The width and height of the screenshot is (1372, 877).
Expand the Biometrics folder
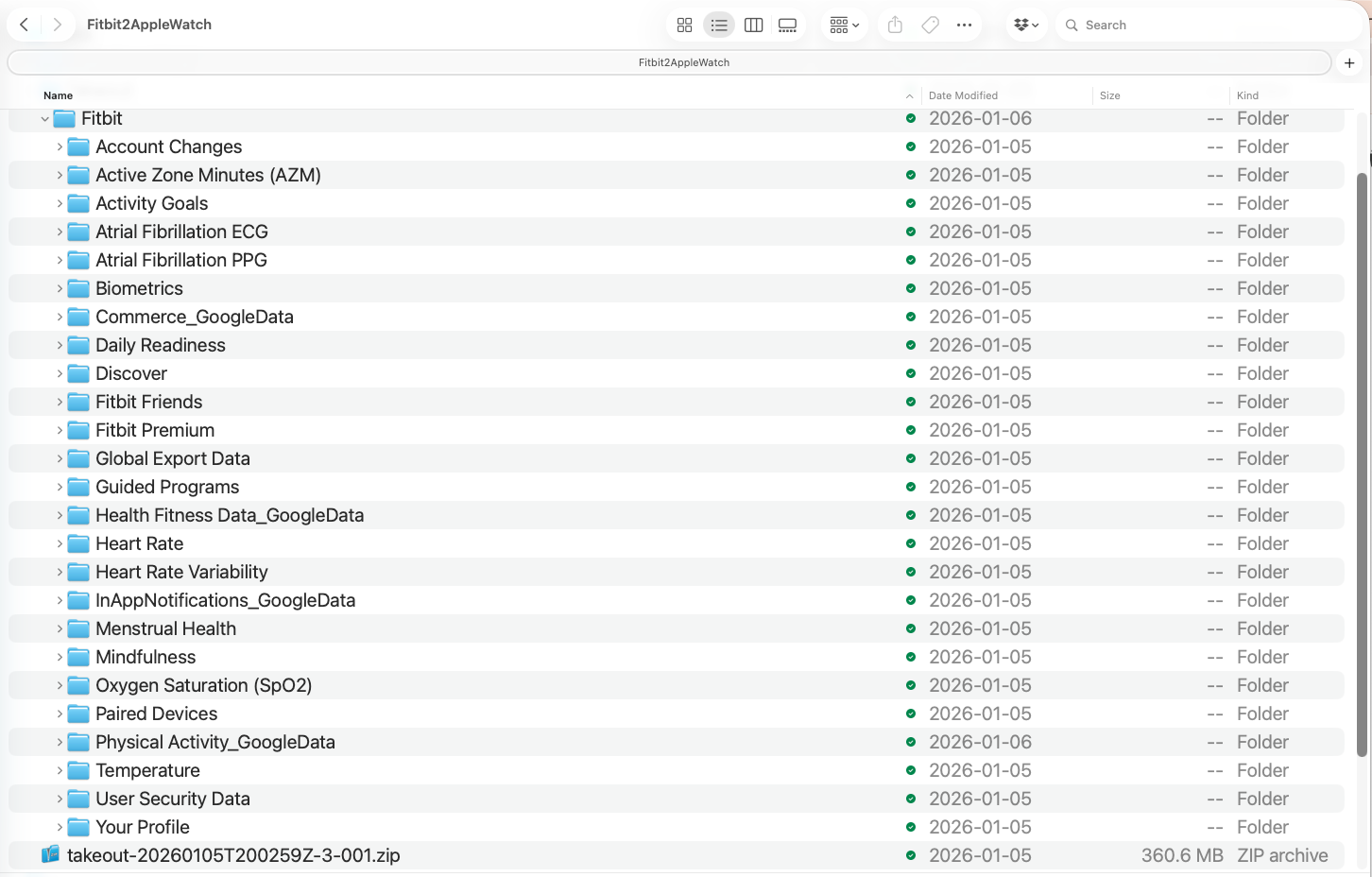coord(60,289)
